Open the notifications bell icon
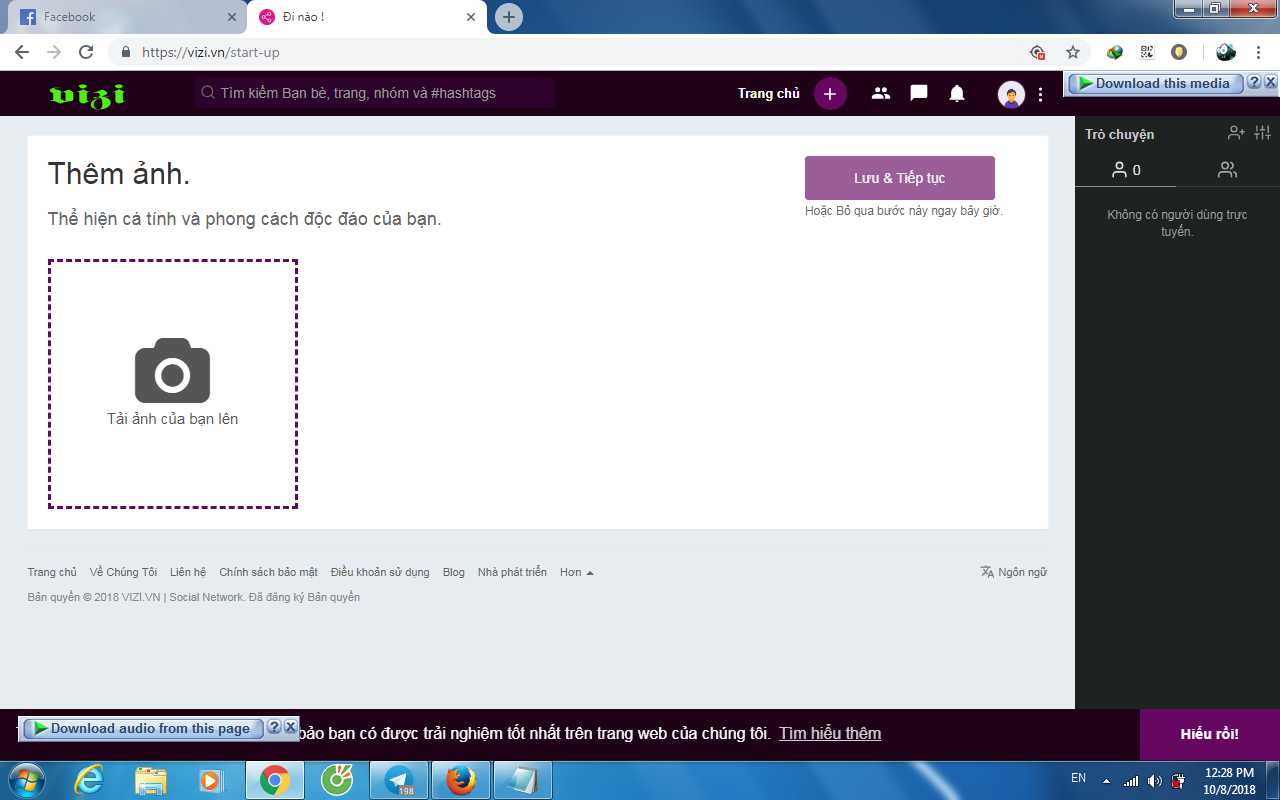 957,93
